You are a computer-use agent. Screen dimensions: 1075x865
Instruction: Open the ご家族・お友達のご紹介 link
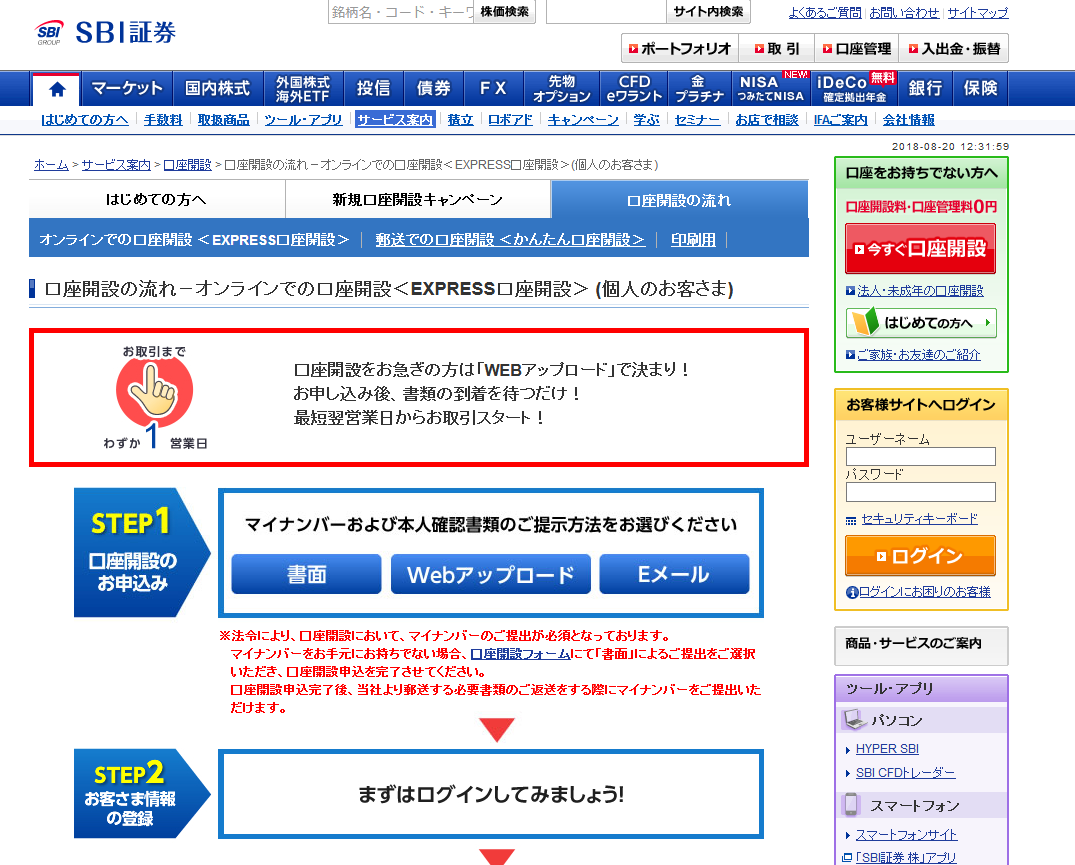tap(919, 355)
